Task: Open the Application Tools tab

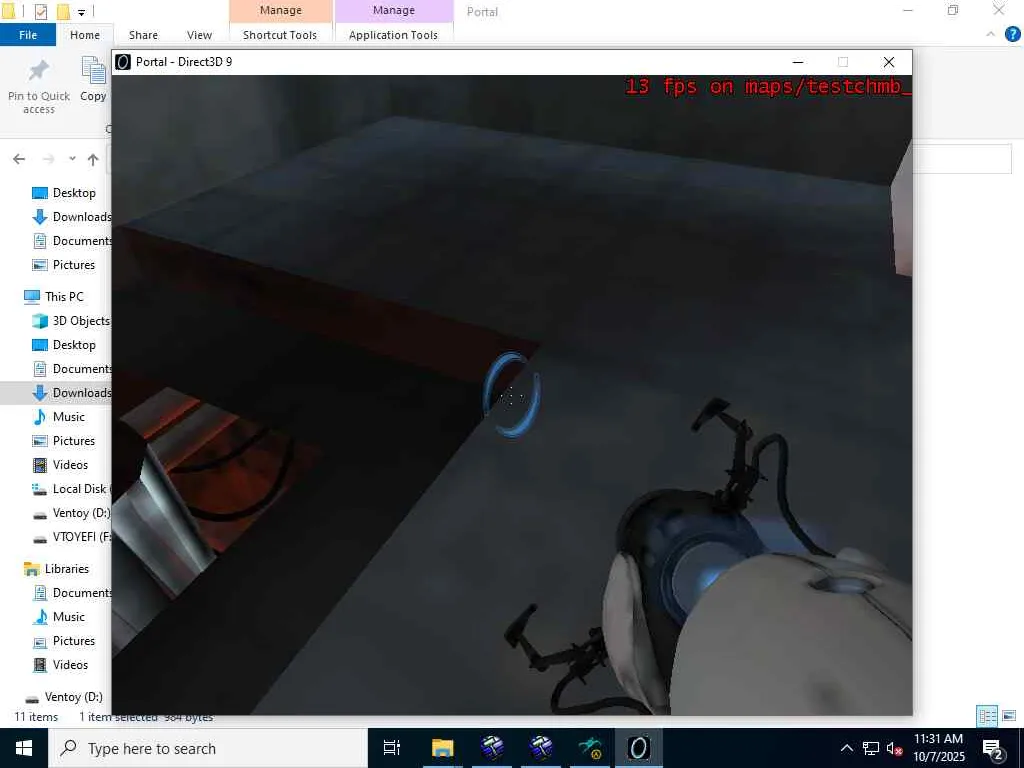Action: 393,35
